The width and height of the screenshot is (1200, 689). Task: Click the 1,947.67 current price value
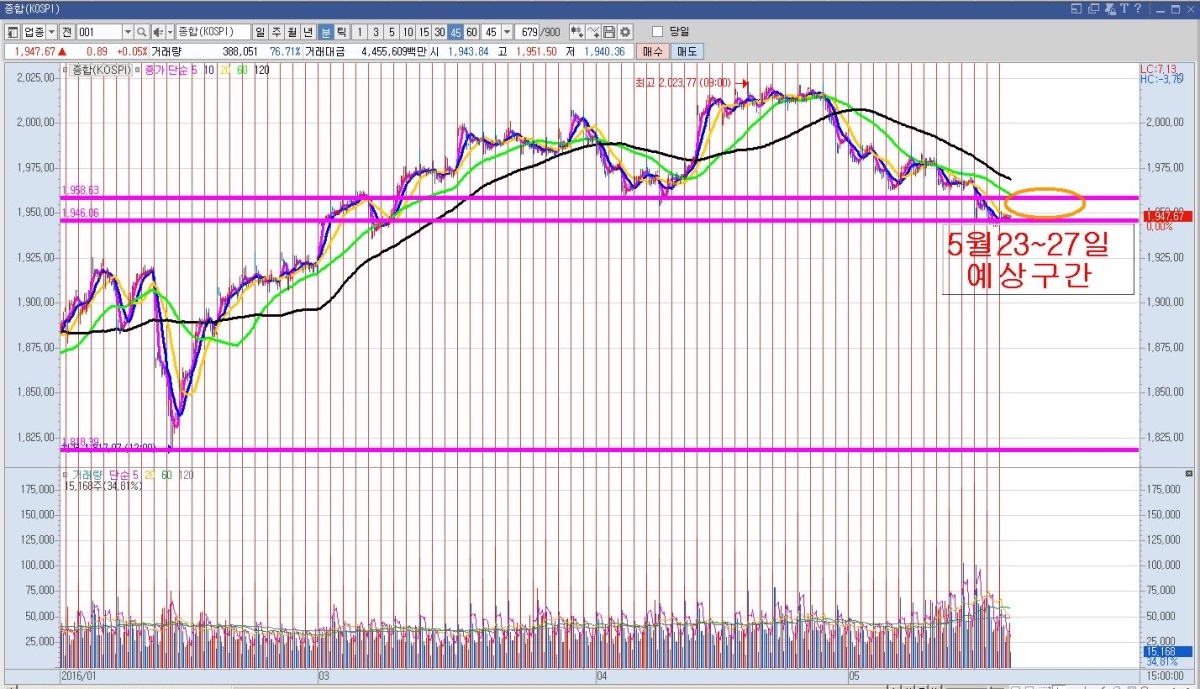(33, 51)
